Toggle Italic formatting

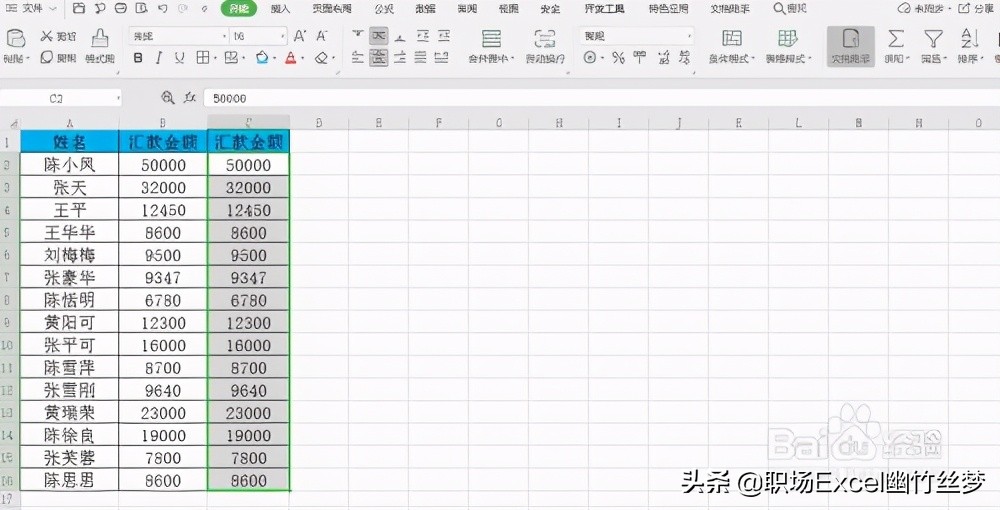click(x=158, y=58)
